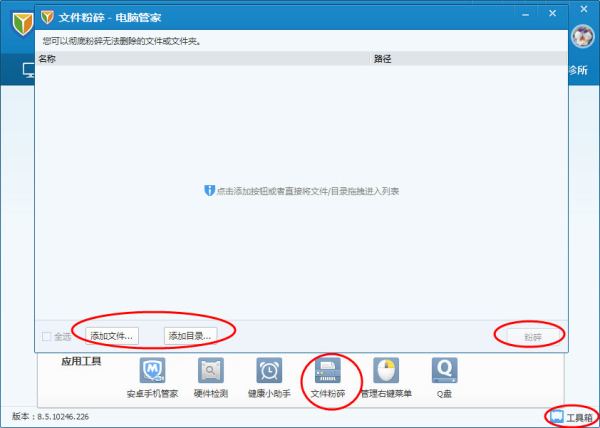Click the drag hint text in the empty list

coord(308,191)
